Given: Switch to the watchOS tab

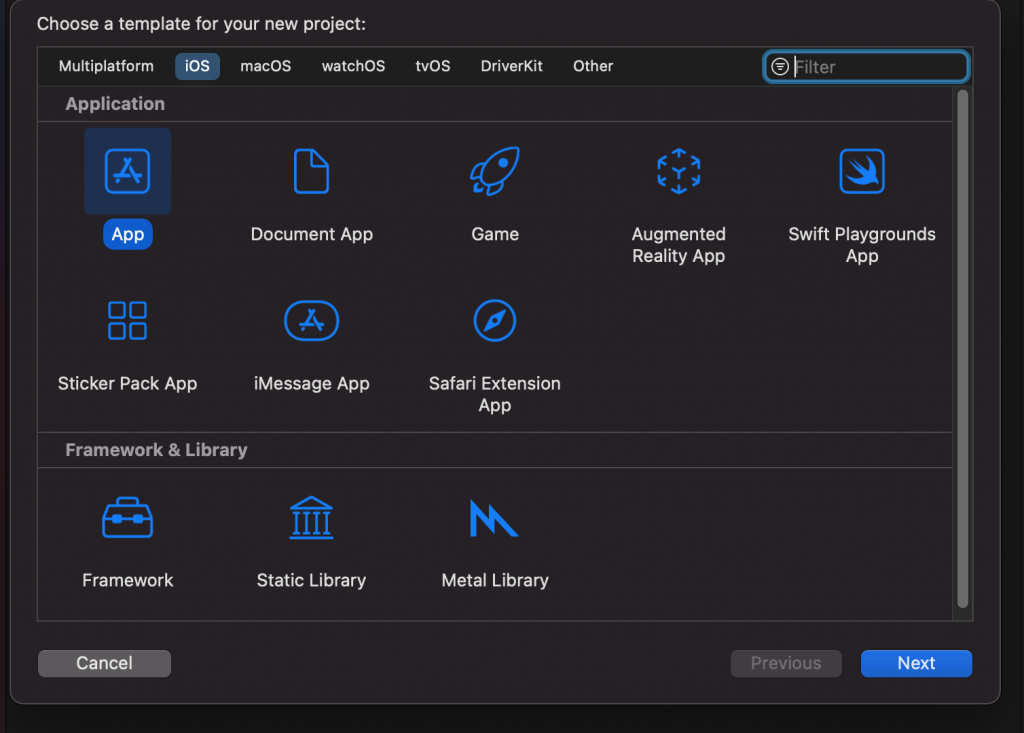Looking at the screenshot, I should (353, 66).
